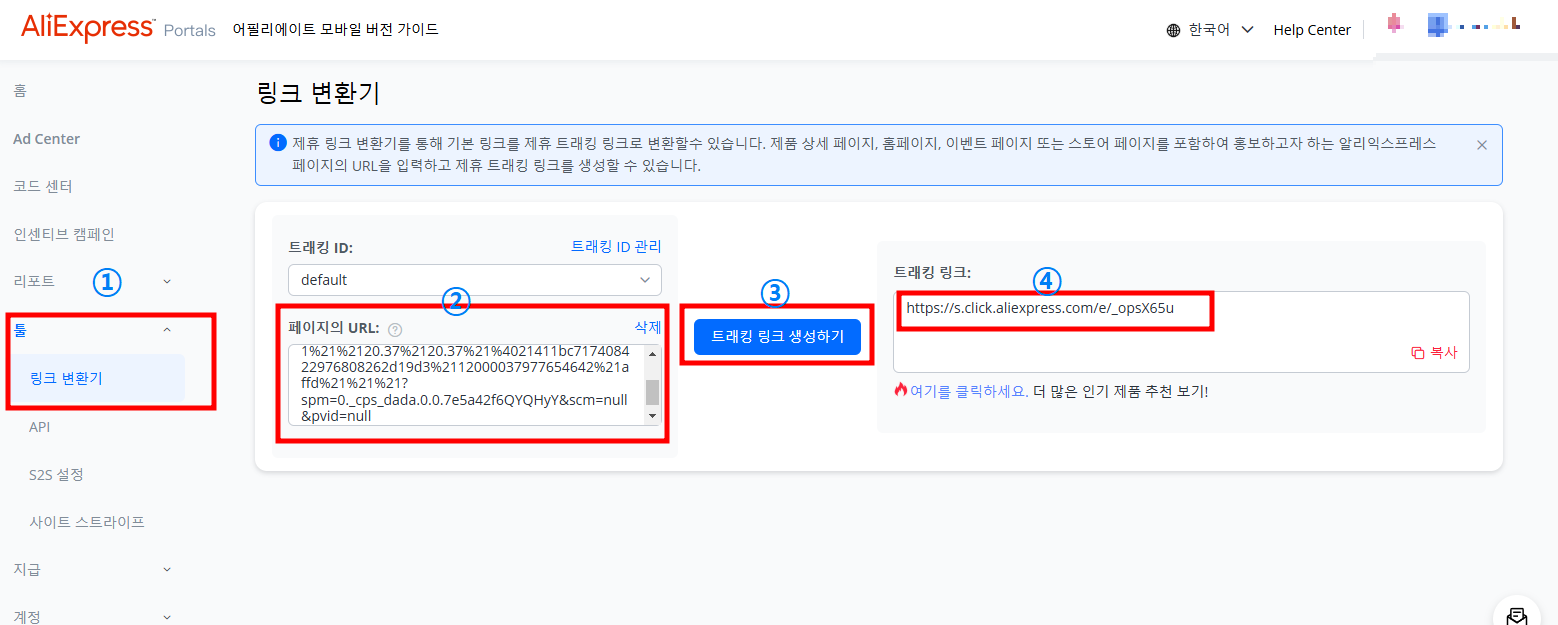Open the Help Center link
This screenshot has width=1558, height=625.
click(x=1312, y=30)
